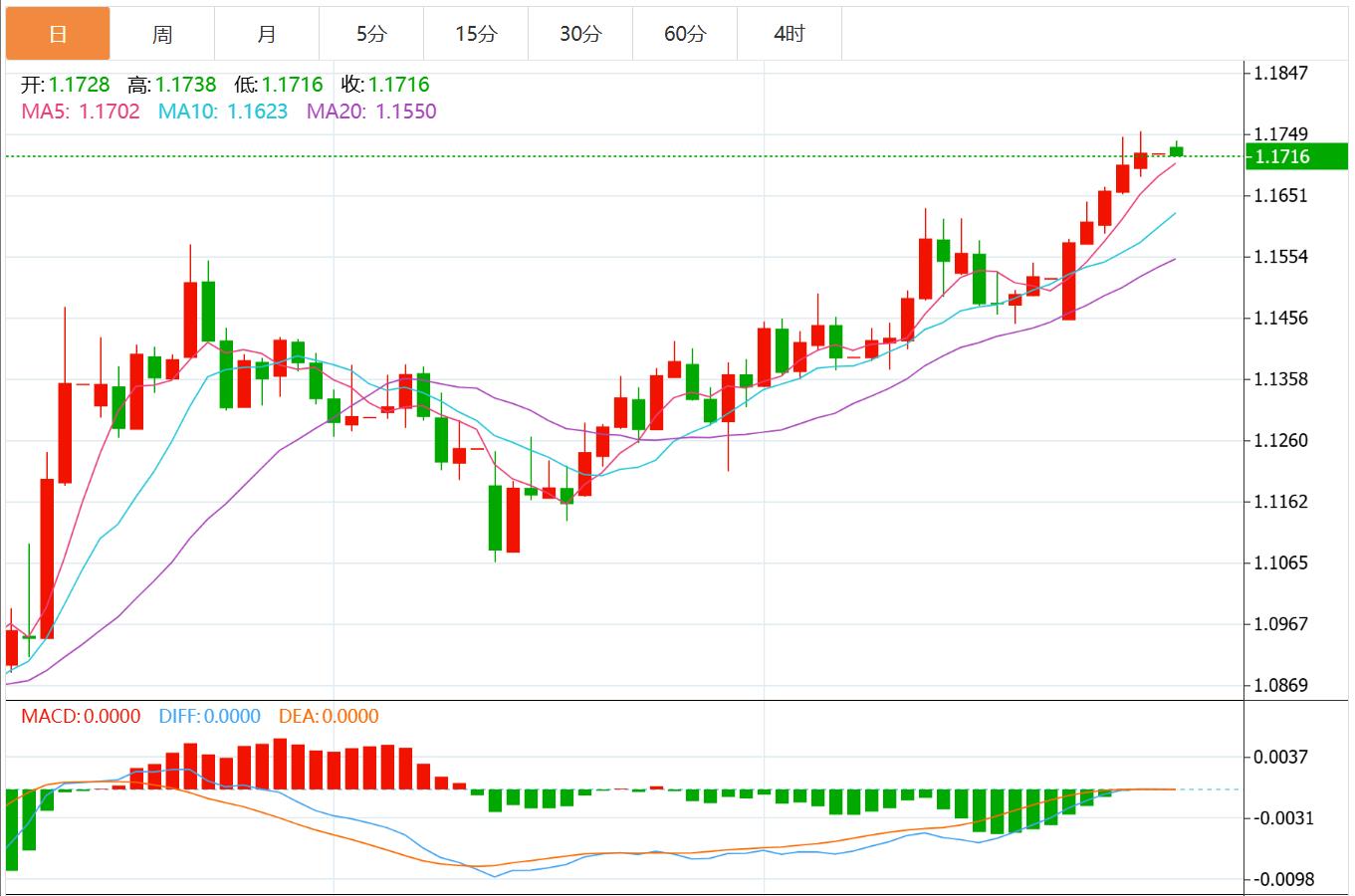Select the 30分 chart tab
Image resolution: width=1355 pixels, height=896 pixels.
click(580, 35)
